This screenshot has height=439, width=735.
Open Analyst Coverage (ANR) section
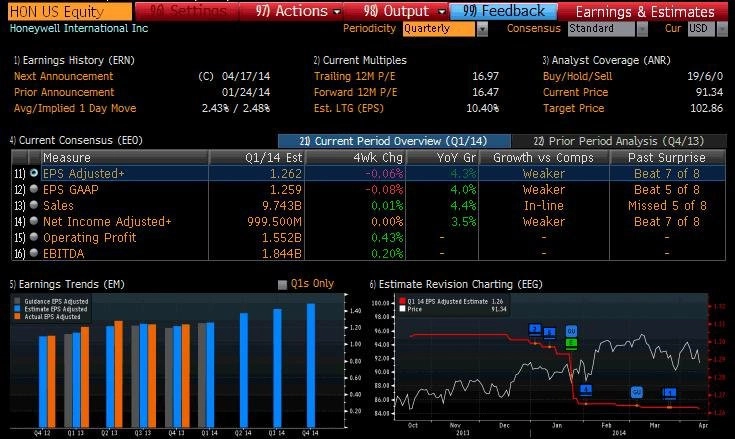(607, 60)
